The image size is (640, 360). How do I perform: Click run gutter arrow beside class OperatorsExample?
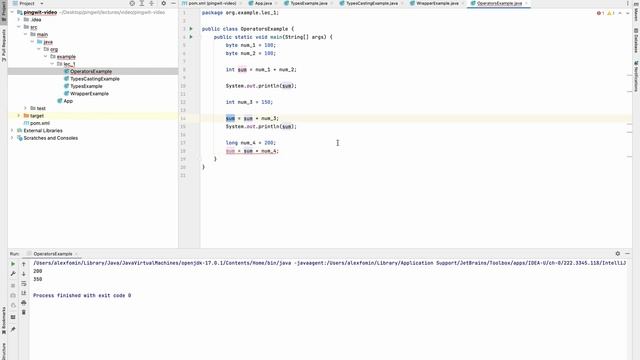191,29
